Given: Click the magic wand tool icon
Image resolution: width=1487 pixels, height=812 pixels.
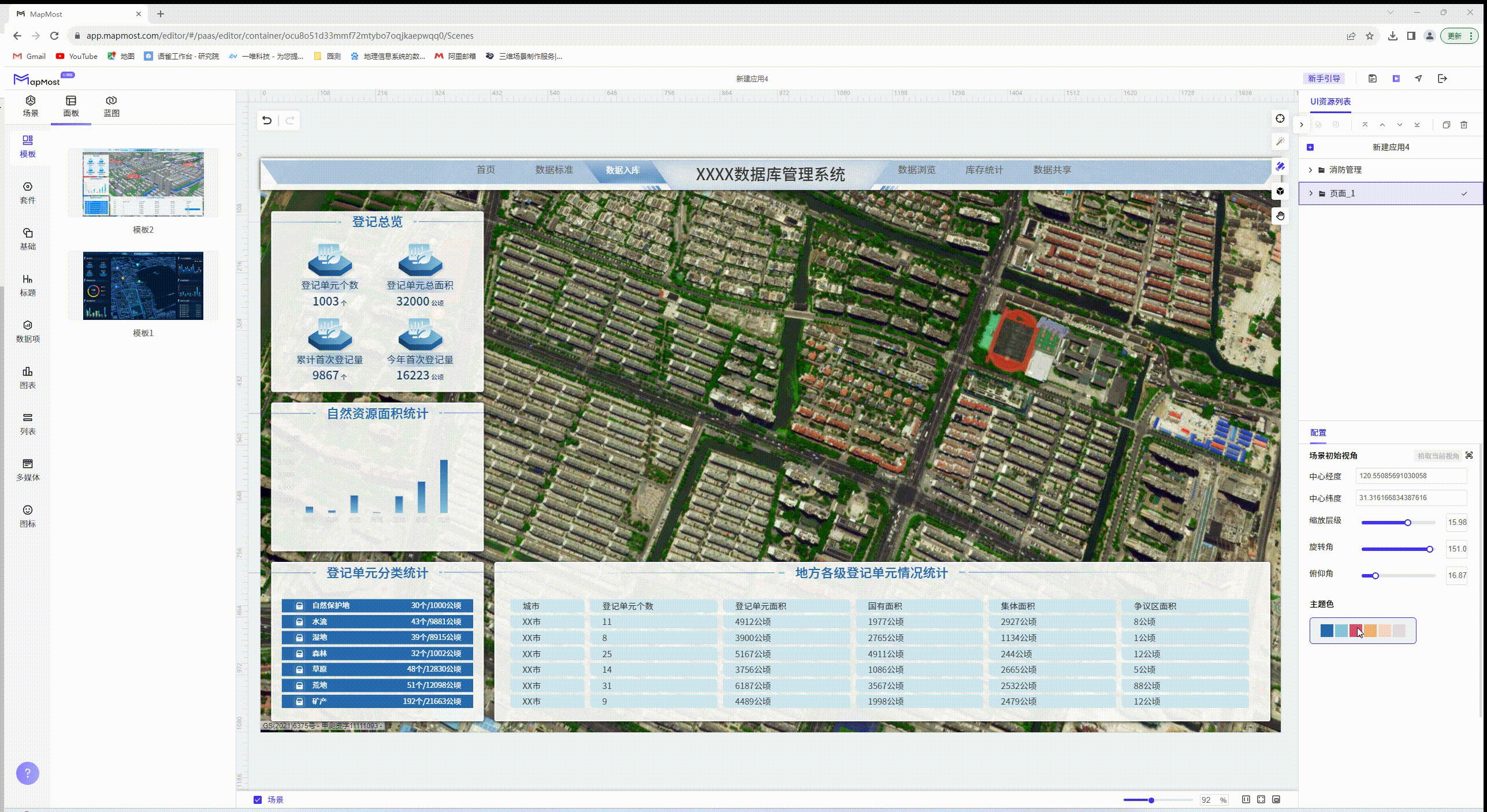Looking at the screenshot, I should coord(1280,141).
